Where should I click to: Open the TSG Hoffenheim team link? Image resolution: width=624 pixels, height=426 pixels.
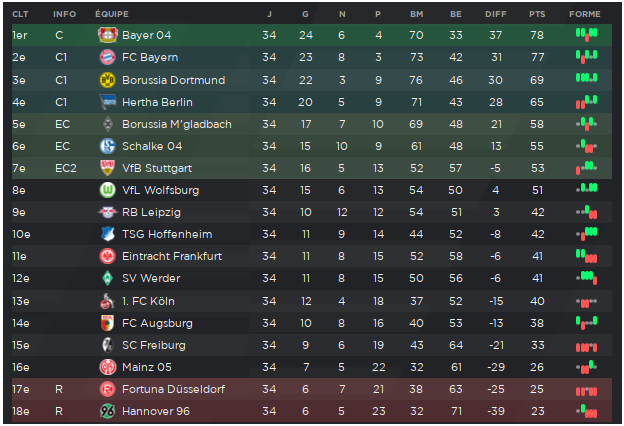(x=167, y=234)
